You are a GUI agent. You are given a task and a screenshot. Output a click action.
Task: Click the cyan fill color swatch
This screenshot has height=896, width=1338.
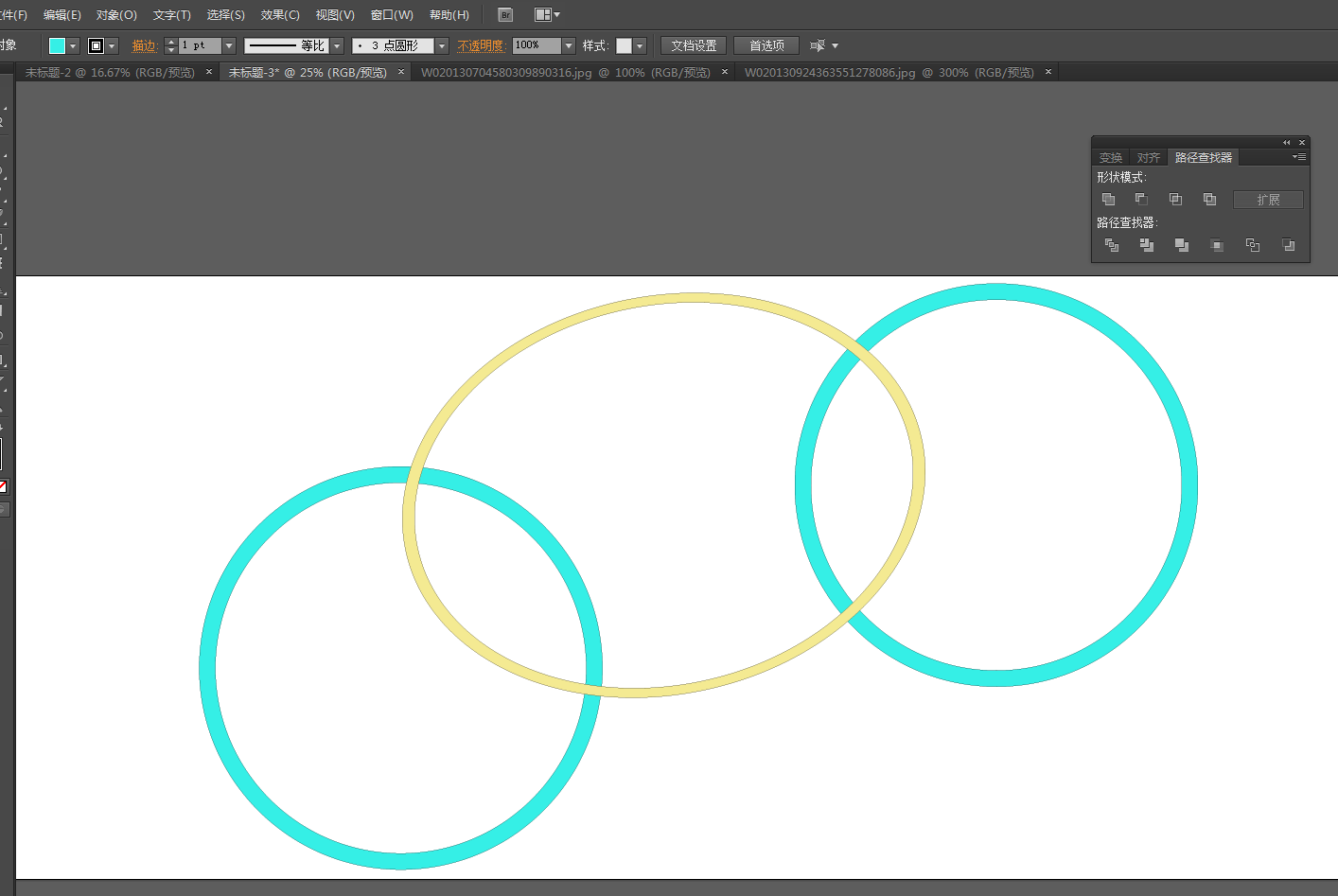[x=57, y=45]
